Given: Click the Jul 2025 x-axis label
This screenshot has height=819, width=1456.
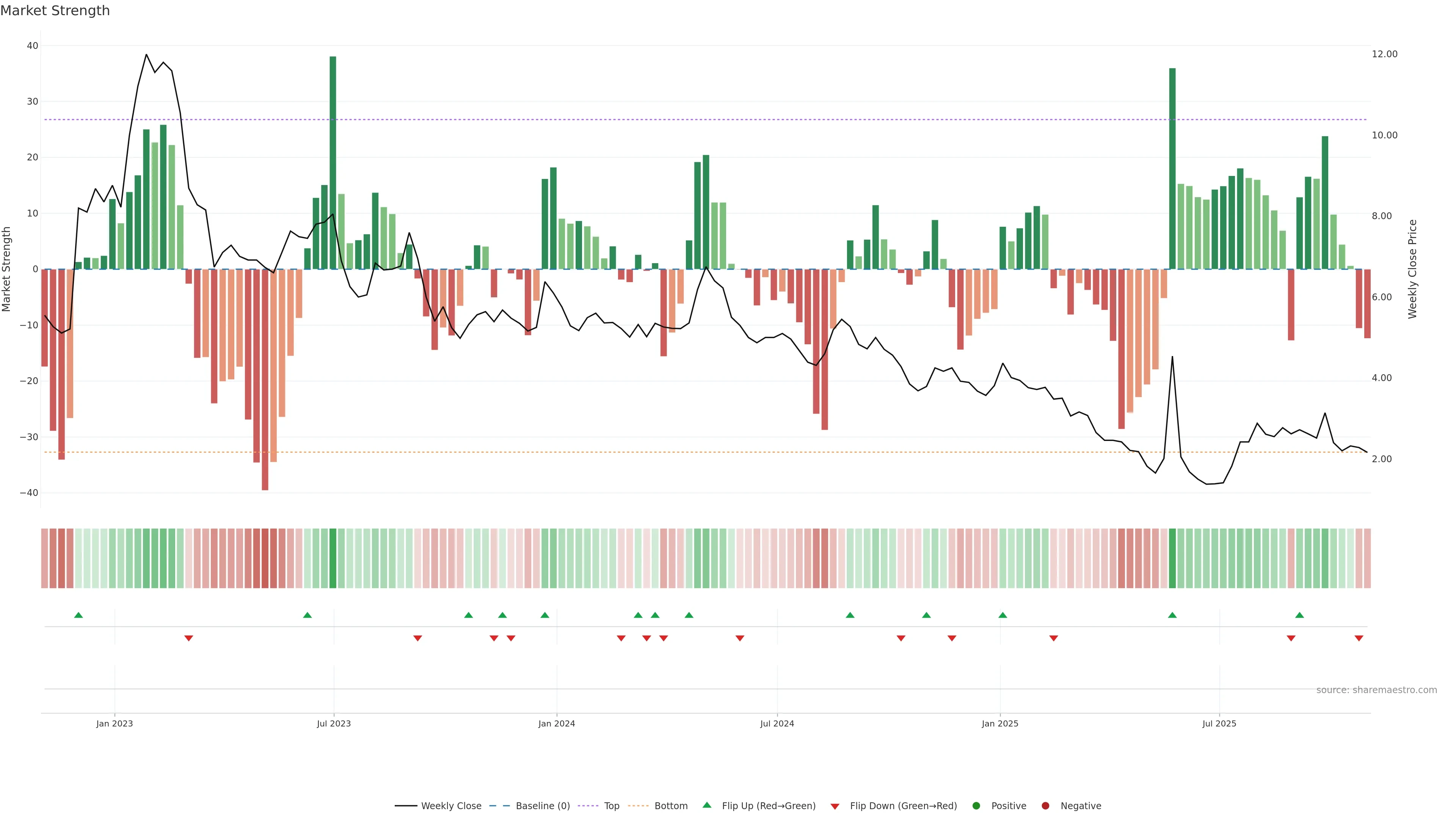Looking at the screenshot, I should pos(1219,723).
